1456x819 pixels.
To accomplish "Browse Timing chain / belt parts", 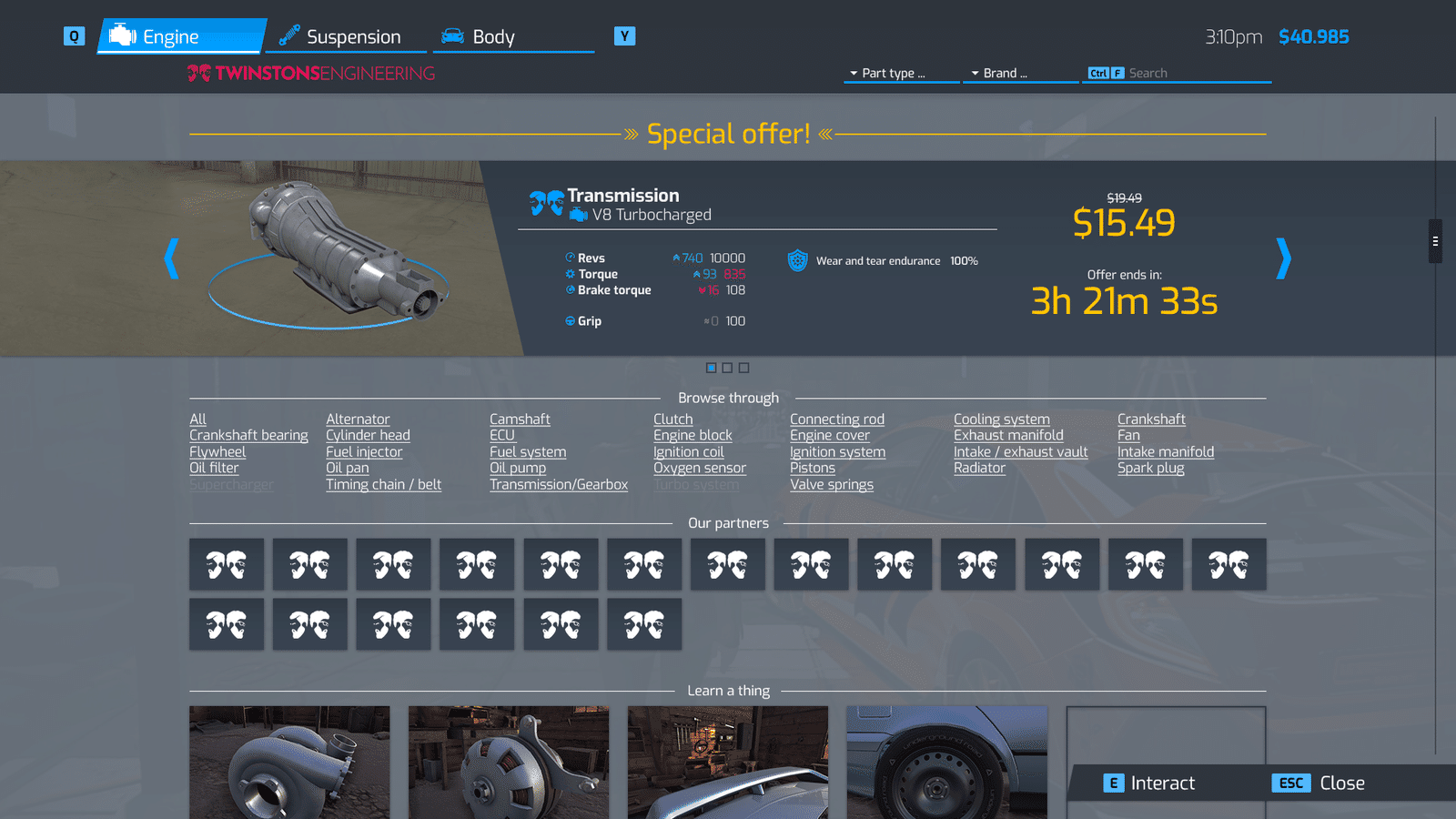I will [x=384, y=485].
